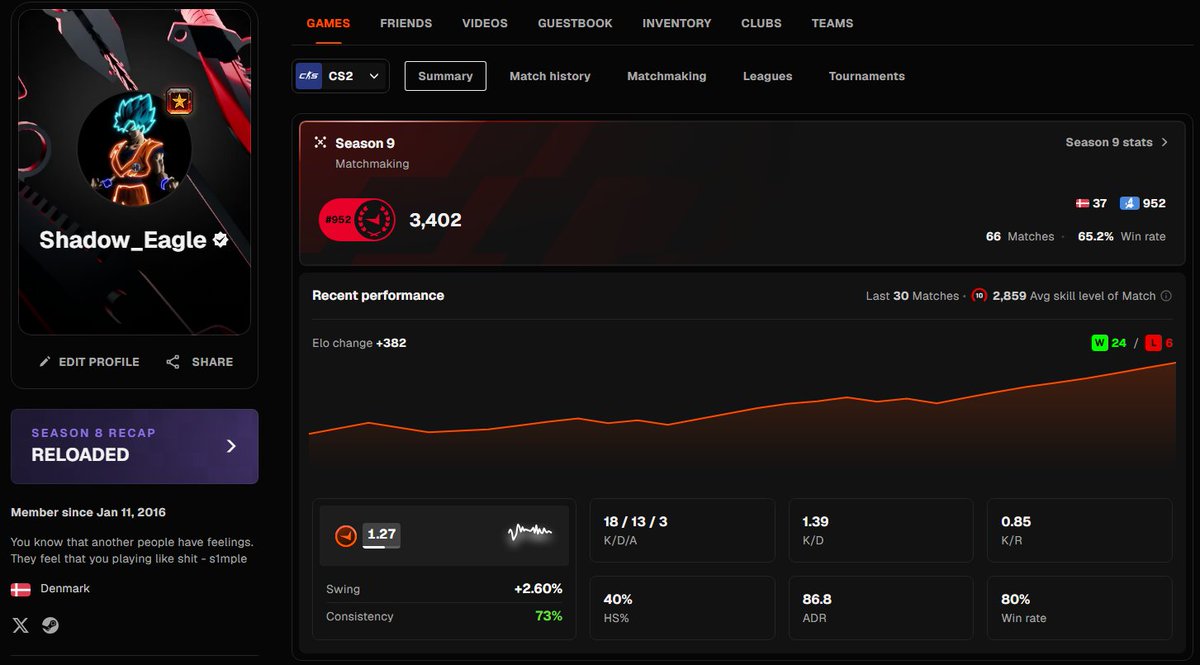This screenshot has height=665, width=1200.
Task: Switch to the CLUBS tab
Action: (762, 23)
